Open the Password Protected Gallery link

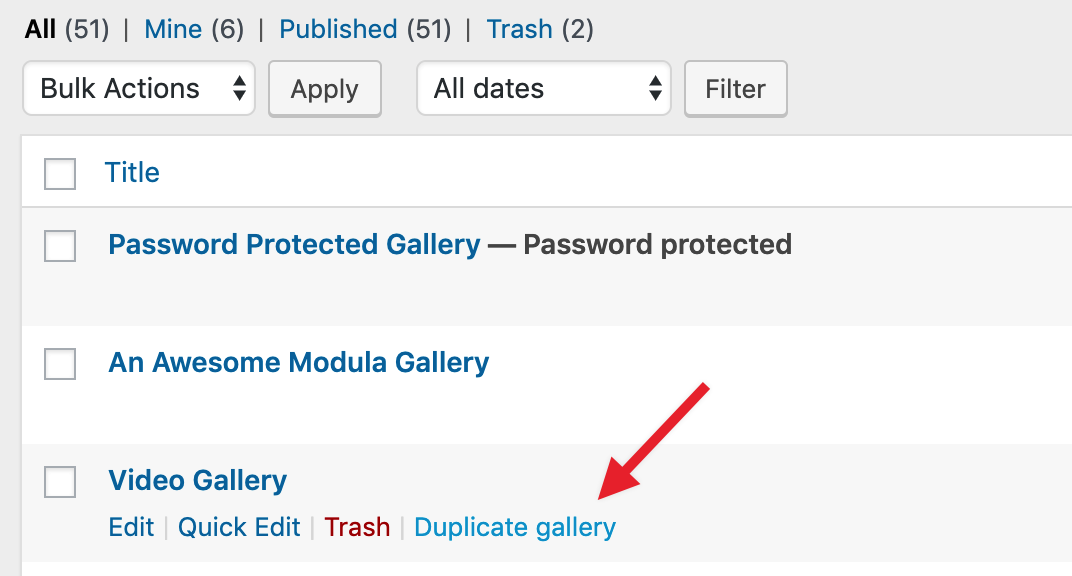click(294, 244)
